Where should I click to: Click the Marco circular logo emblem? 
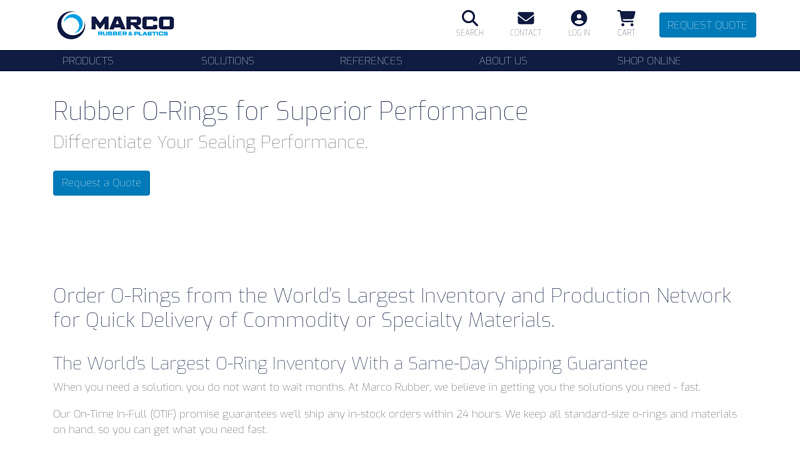(x=72, y=25)
